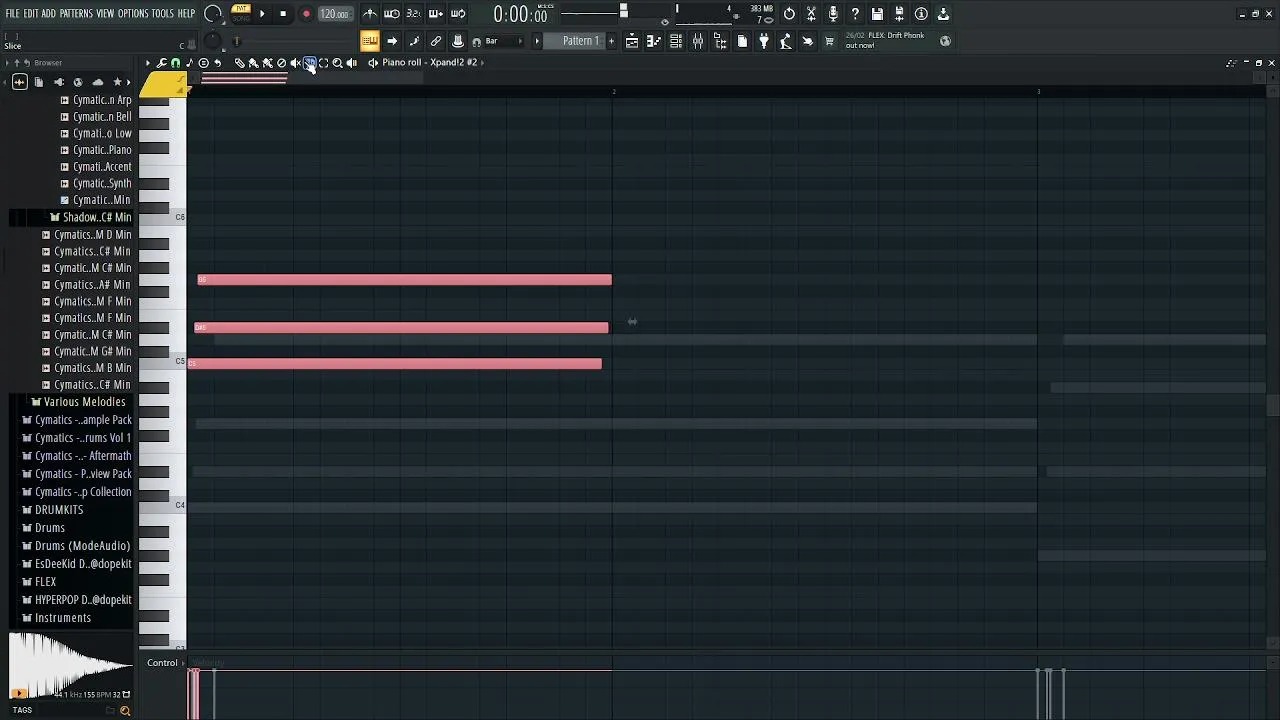Click the shopping cart content library icon

click(x=829, y=41)
